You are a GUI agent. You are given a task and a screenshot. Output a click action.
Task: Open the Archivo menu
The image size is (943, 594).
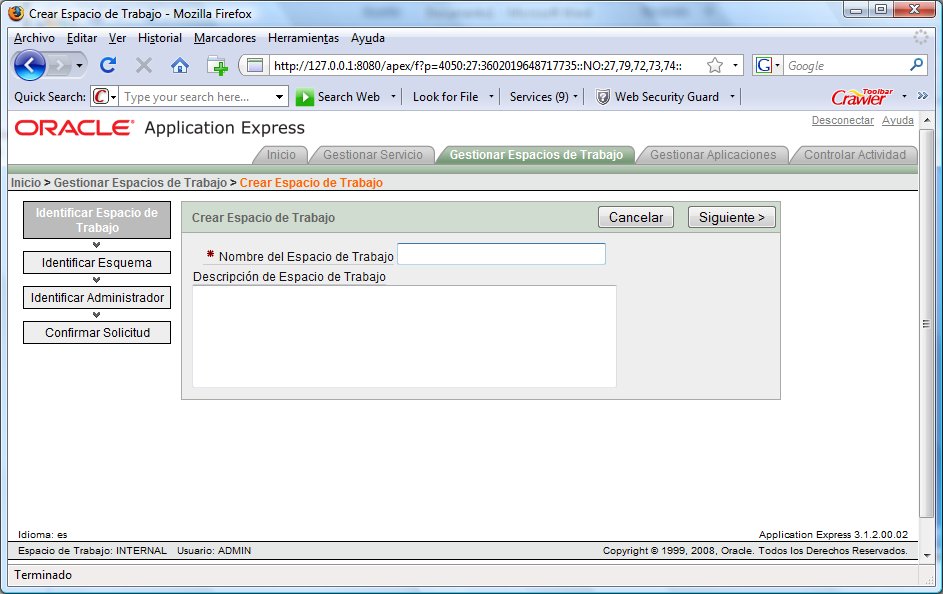coord(34,38)
